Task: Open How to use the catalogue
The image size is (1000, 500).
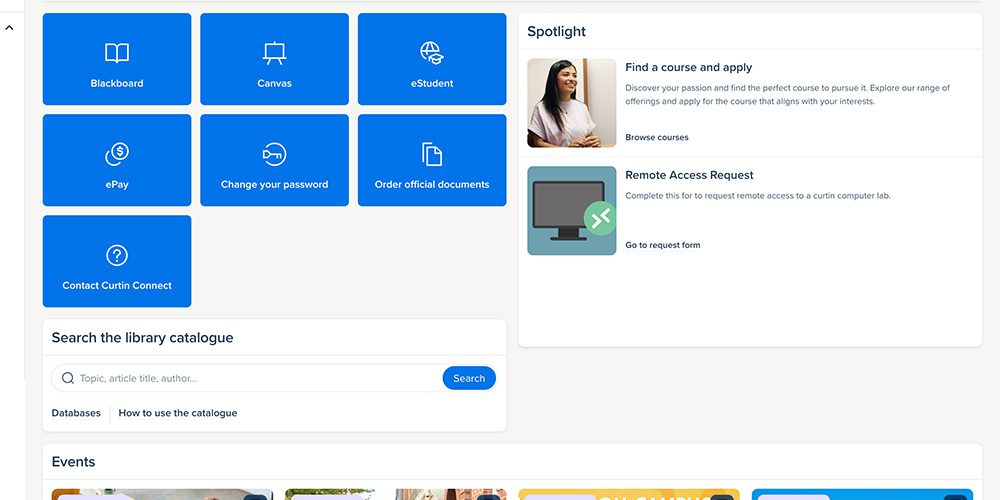Action: click(178, 413)
